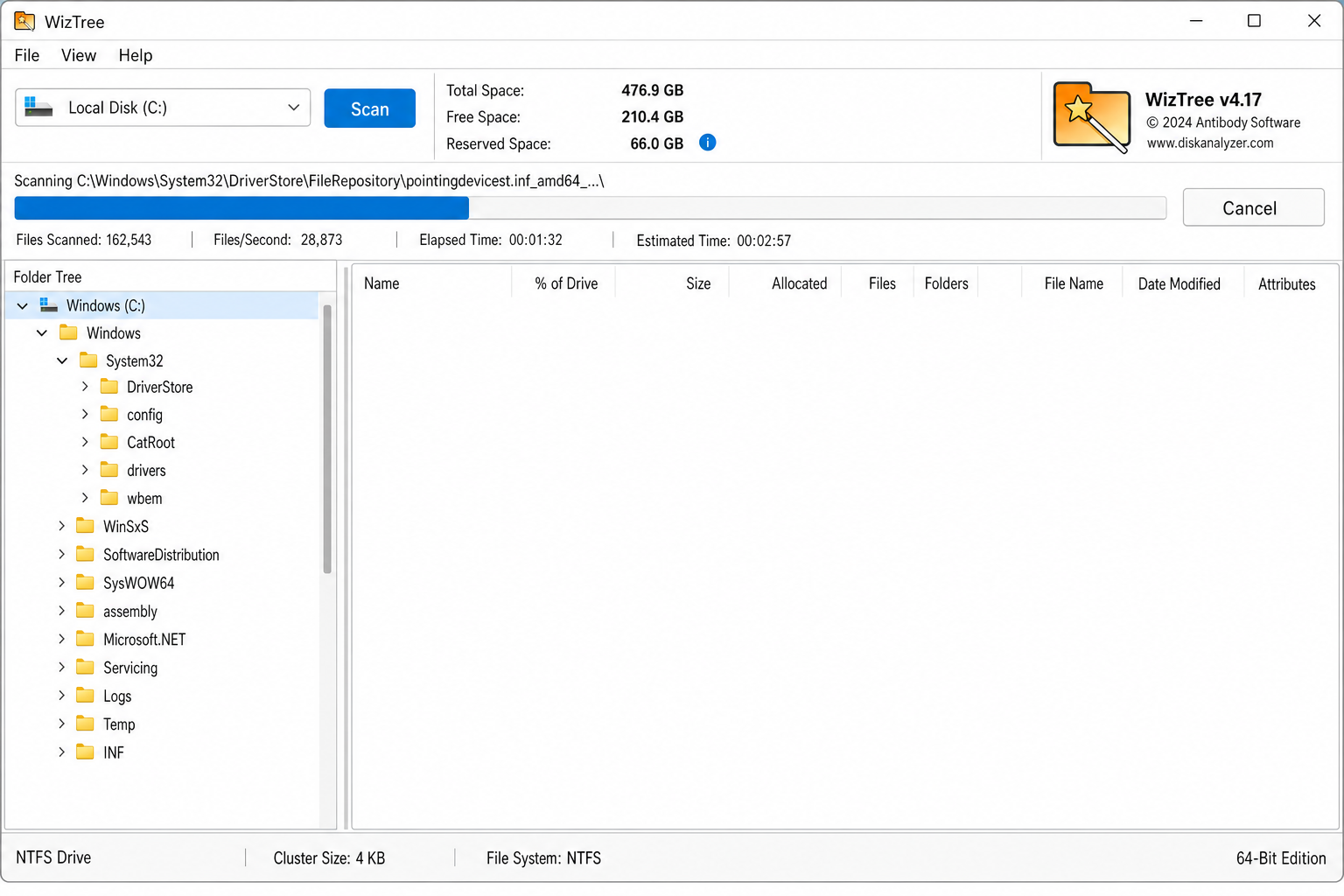Click the INF folder icon

[x=85, y=752]
